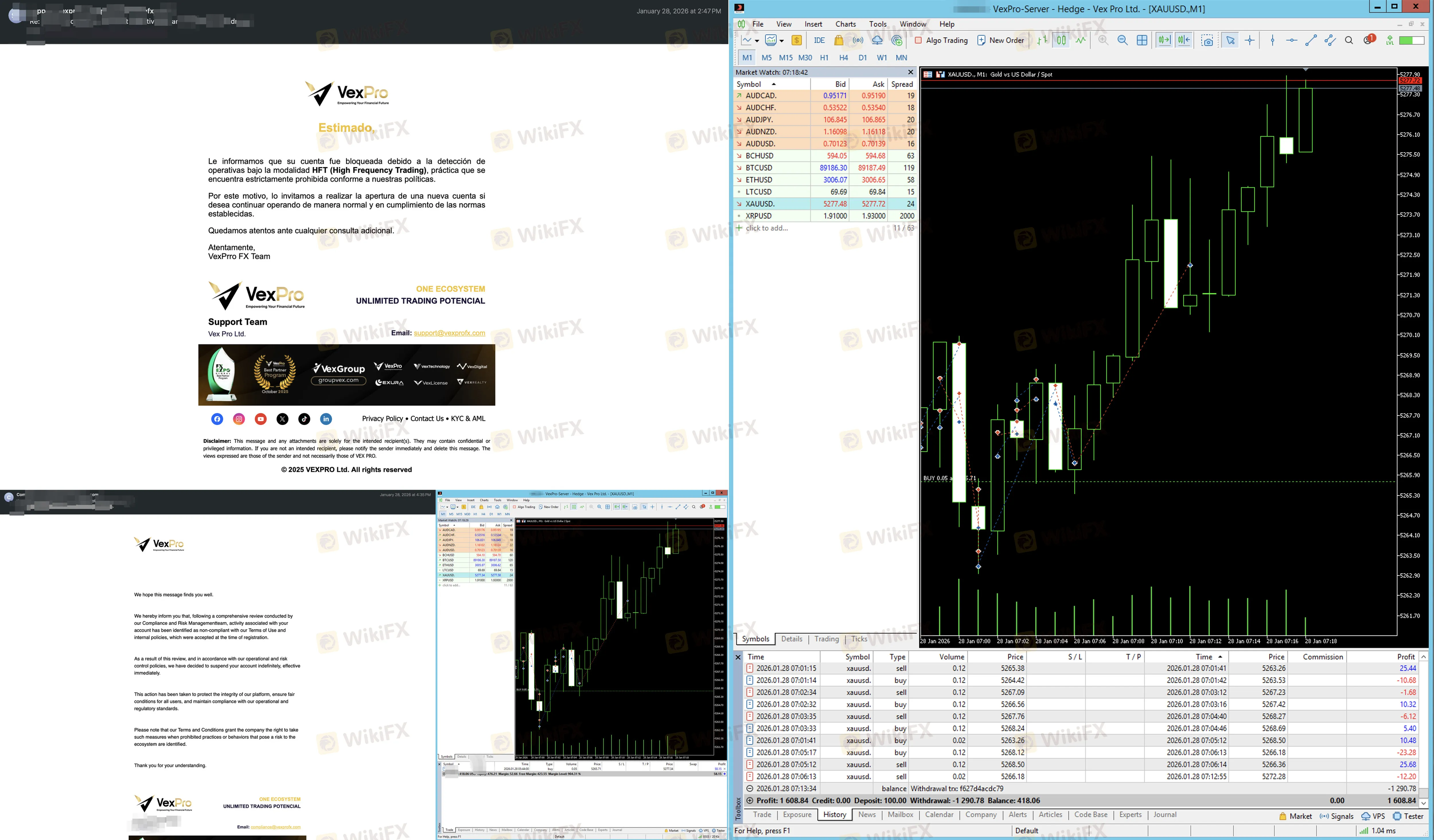Click the zoom out magnifier icon

coord(1122,40)
